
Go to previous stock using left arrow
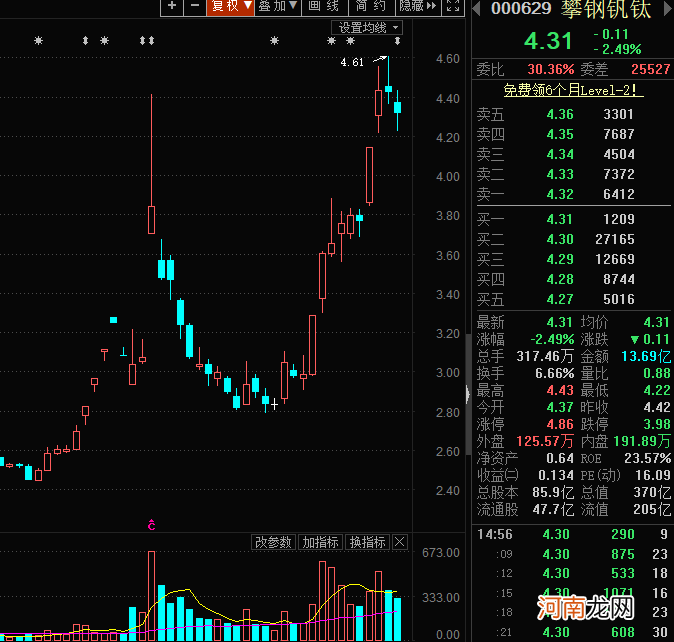(x=477, y=8)
